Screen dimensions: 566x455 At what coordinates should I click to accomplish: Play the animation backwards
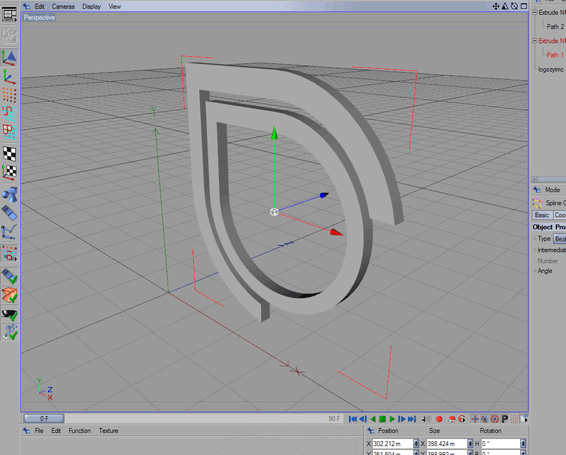click(x=373, y=419)
